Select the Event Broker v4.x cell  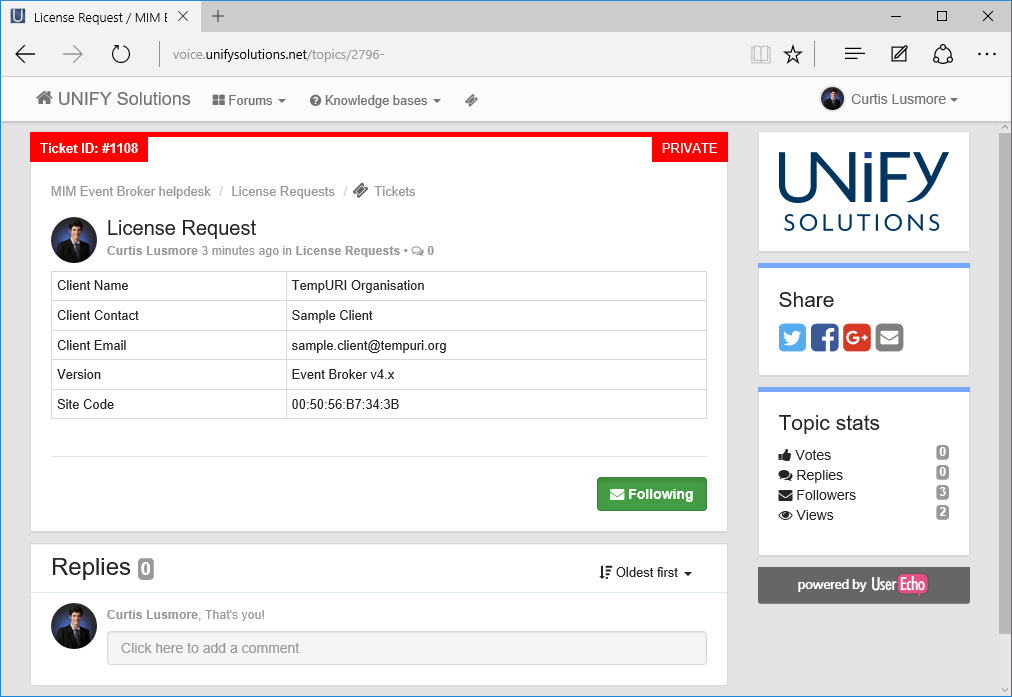click(x=496, y=375)
